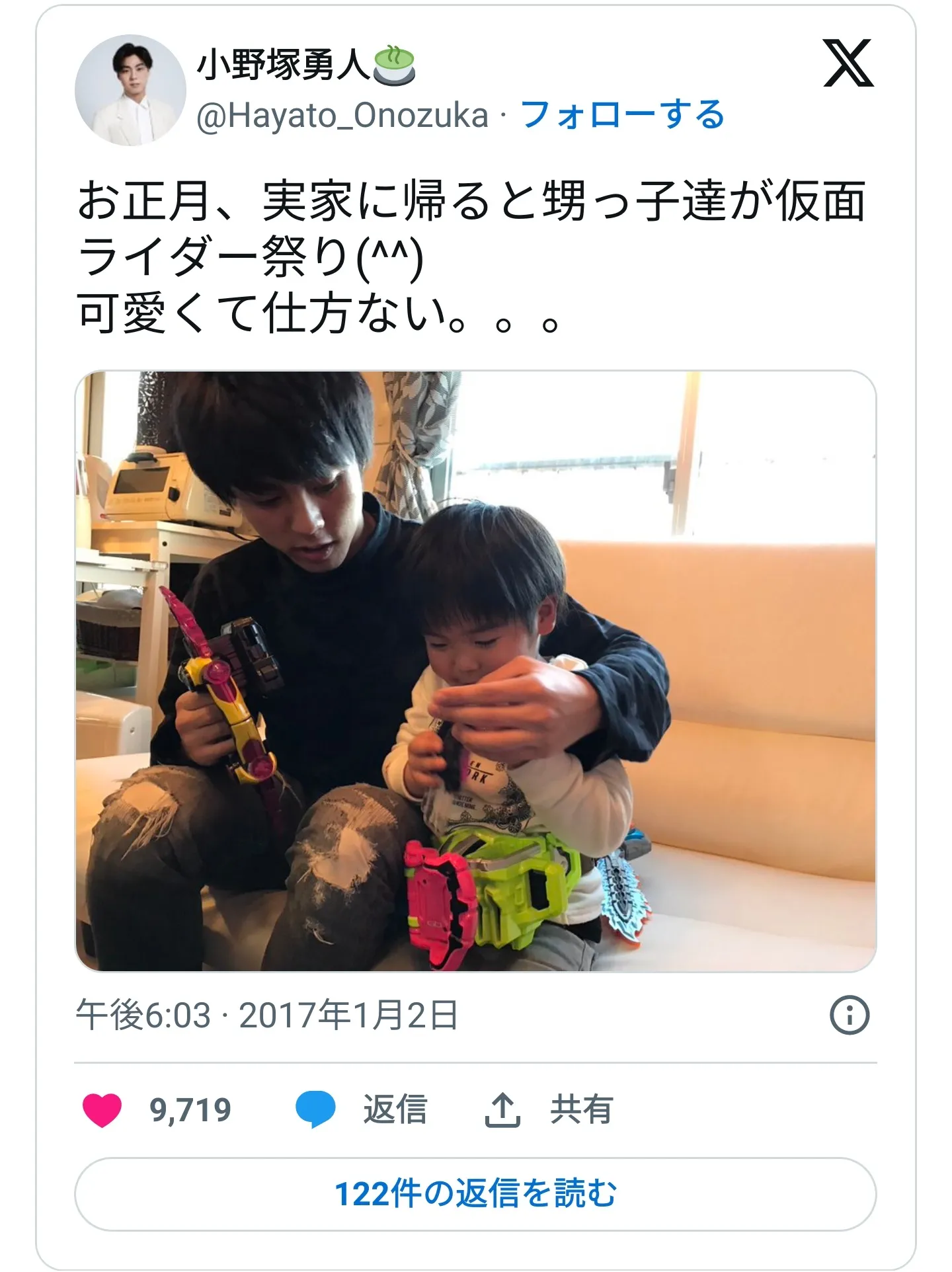Click the blue reply speech bubble icon
Screen dimensions: 952x1272
315,1110
